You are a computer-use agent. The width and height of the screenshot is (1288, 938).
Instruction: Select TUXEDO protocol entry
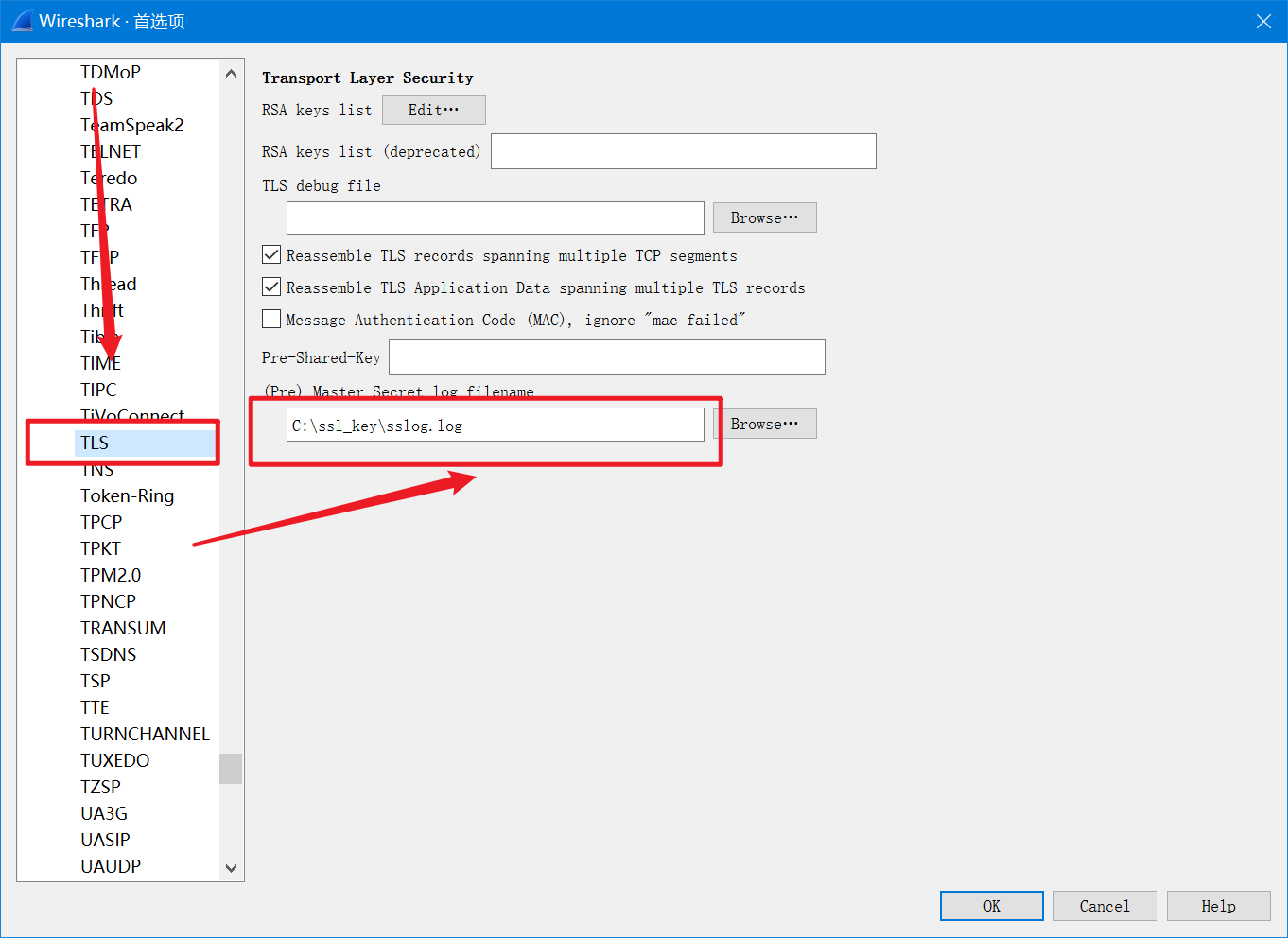pos(115,760)
